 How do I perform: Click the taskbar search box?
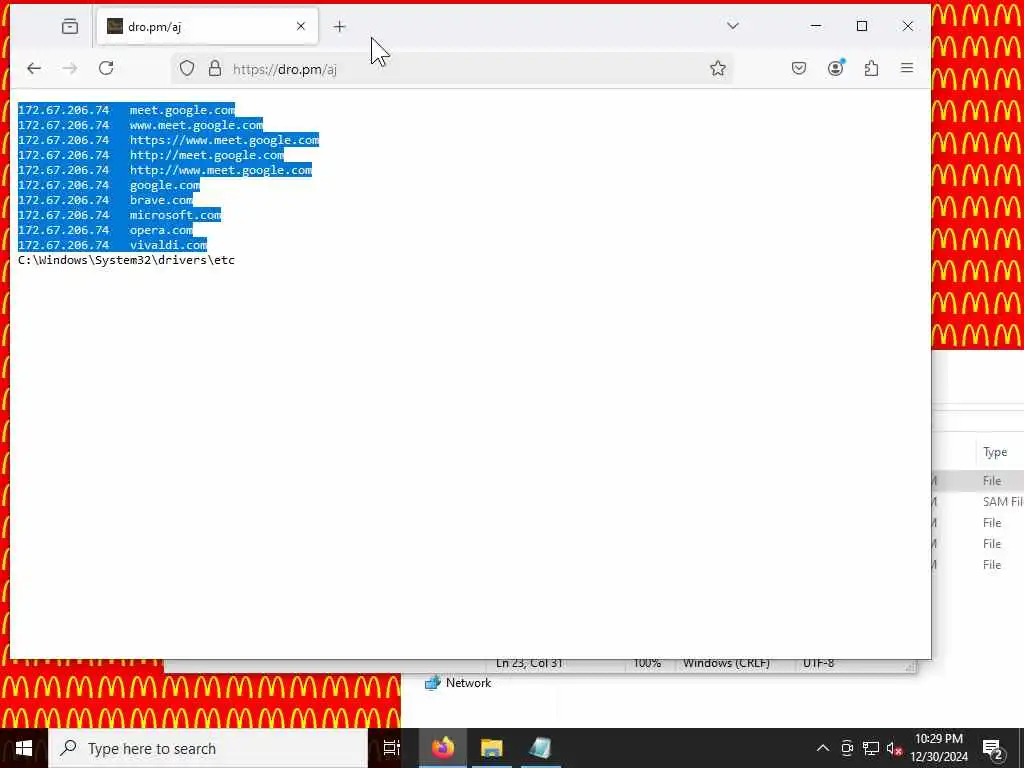click(208, 748)
